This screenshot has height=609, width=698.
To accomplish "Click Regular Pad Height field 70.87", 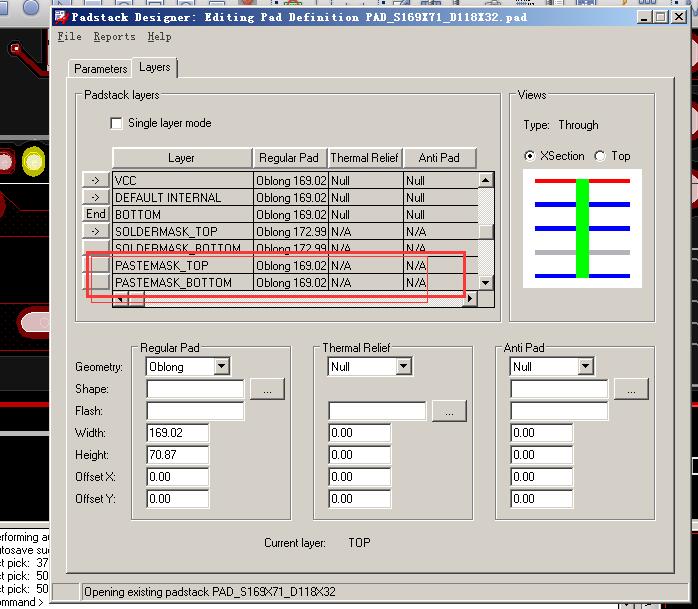I will [x=178, y=455].
